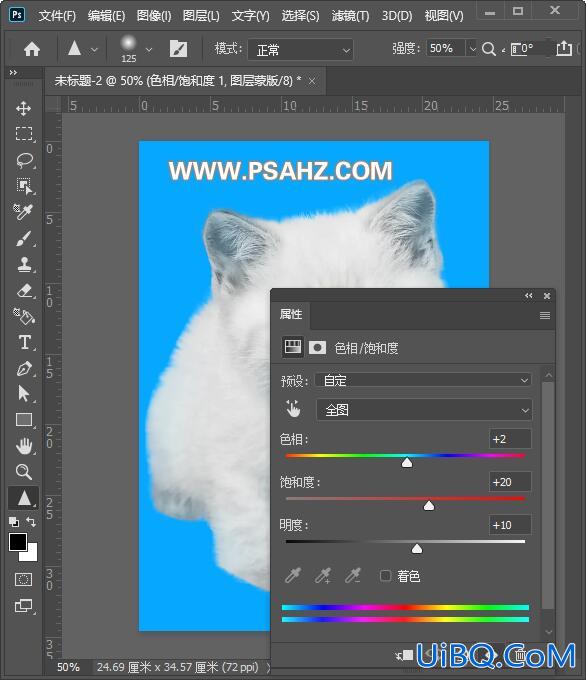586x680 pixels.
Task: Open the 编辑(E) menu
Action: click(106, 16)
